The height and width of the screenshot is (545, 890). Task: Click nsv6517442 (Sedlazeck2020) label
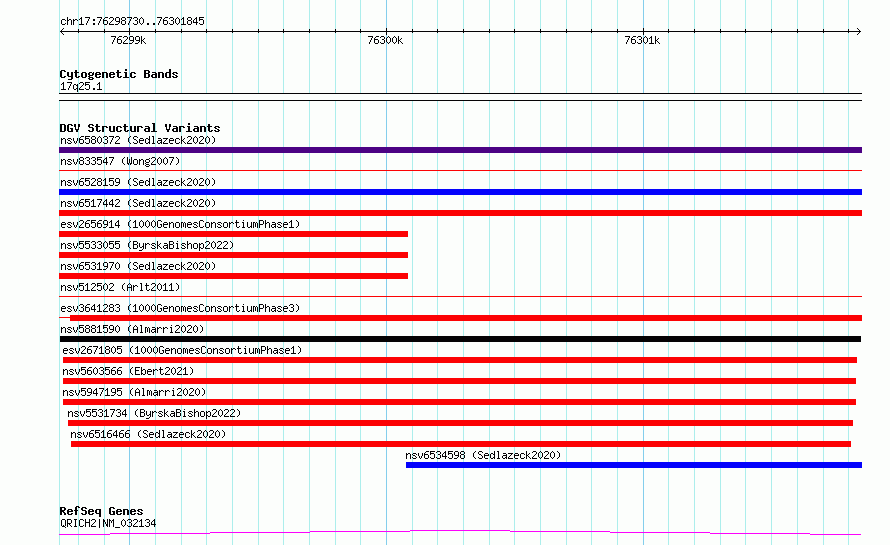pos(138,203)
